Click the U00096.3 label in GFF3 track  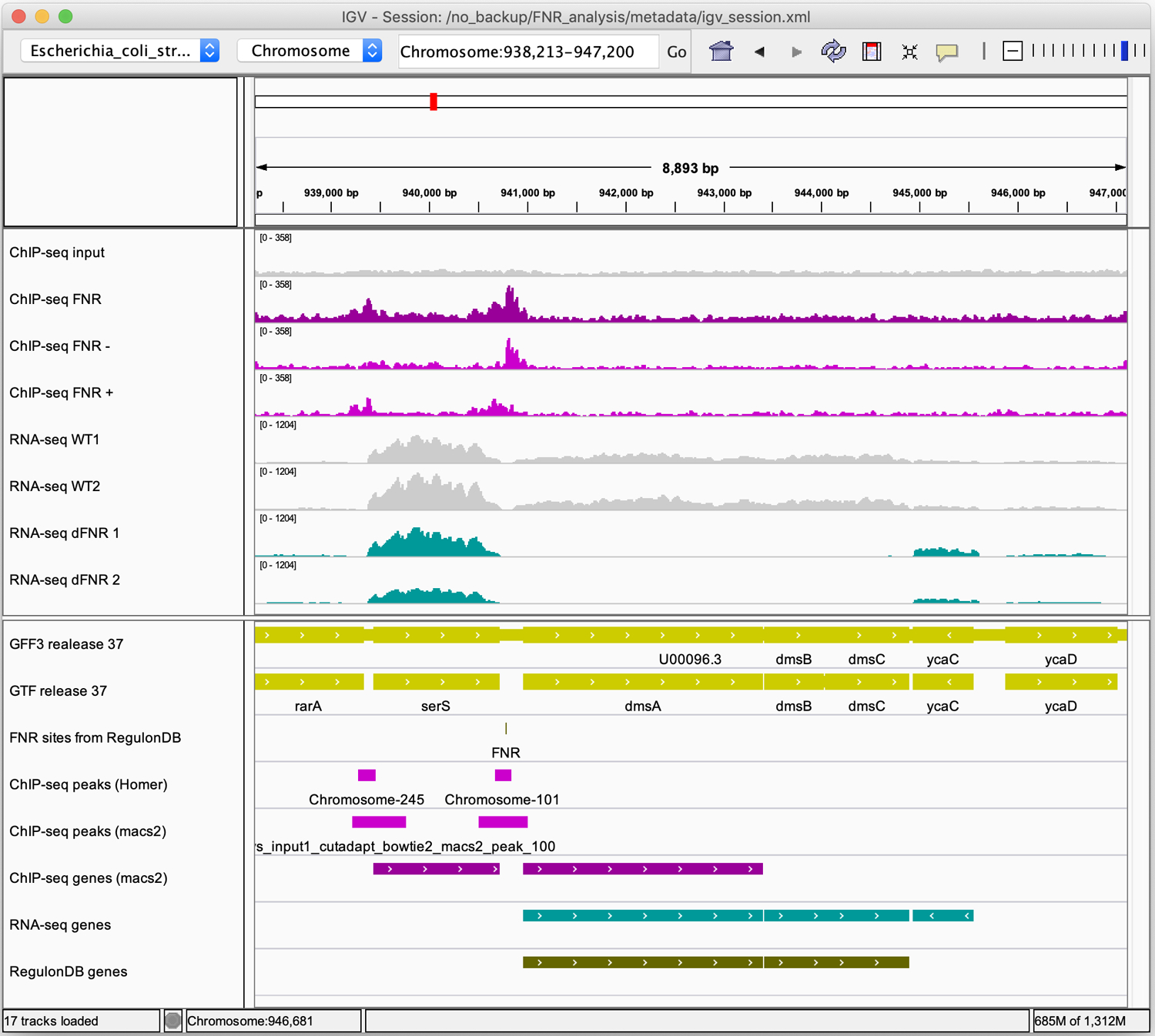click(x=690, y=660)
